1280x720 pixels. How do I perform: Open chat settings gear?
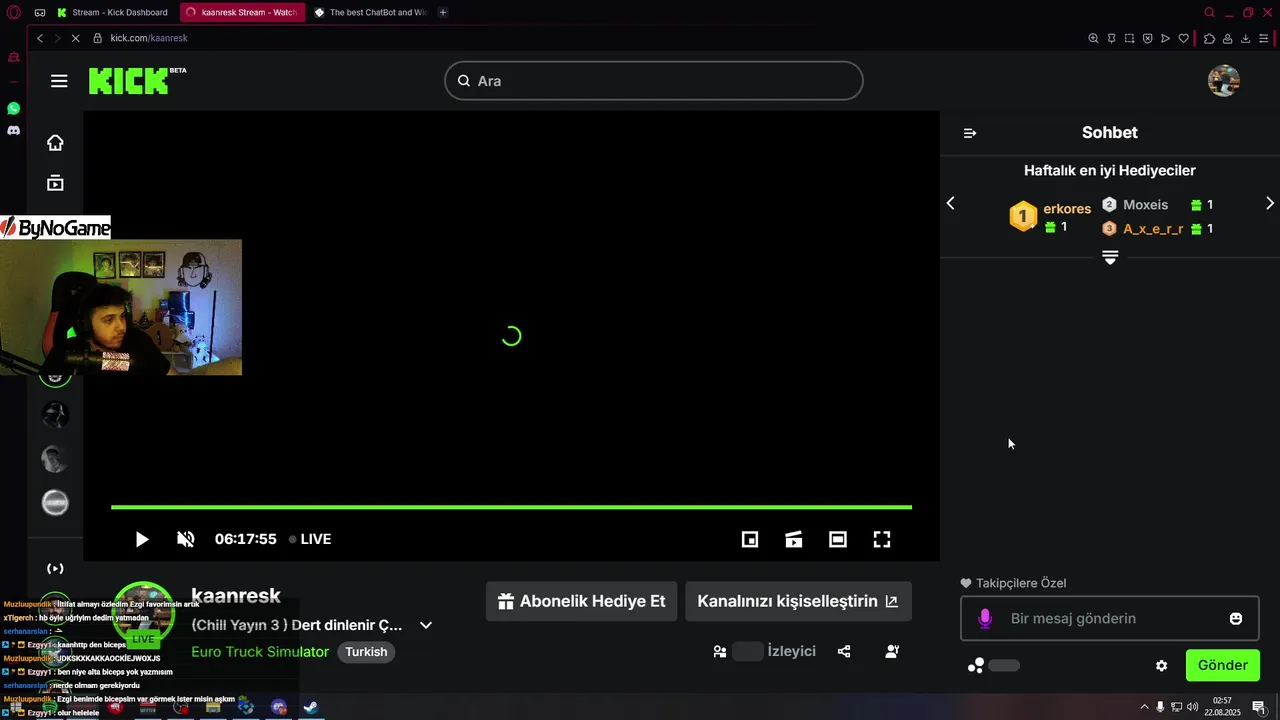[x=1161, y=665]
